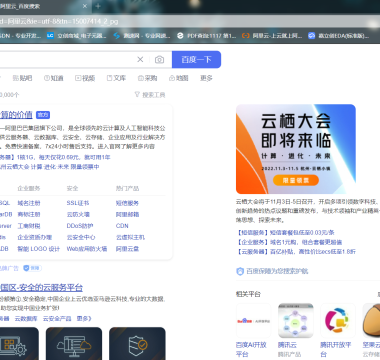The image size is (380, 360).
Task: Open 云栖大会 计算·进化·未来 promo link
Action: pos(50,167)
